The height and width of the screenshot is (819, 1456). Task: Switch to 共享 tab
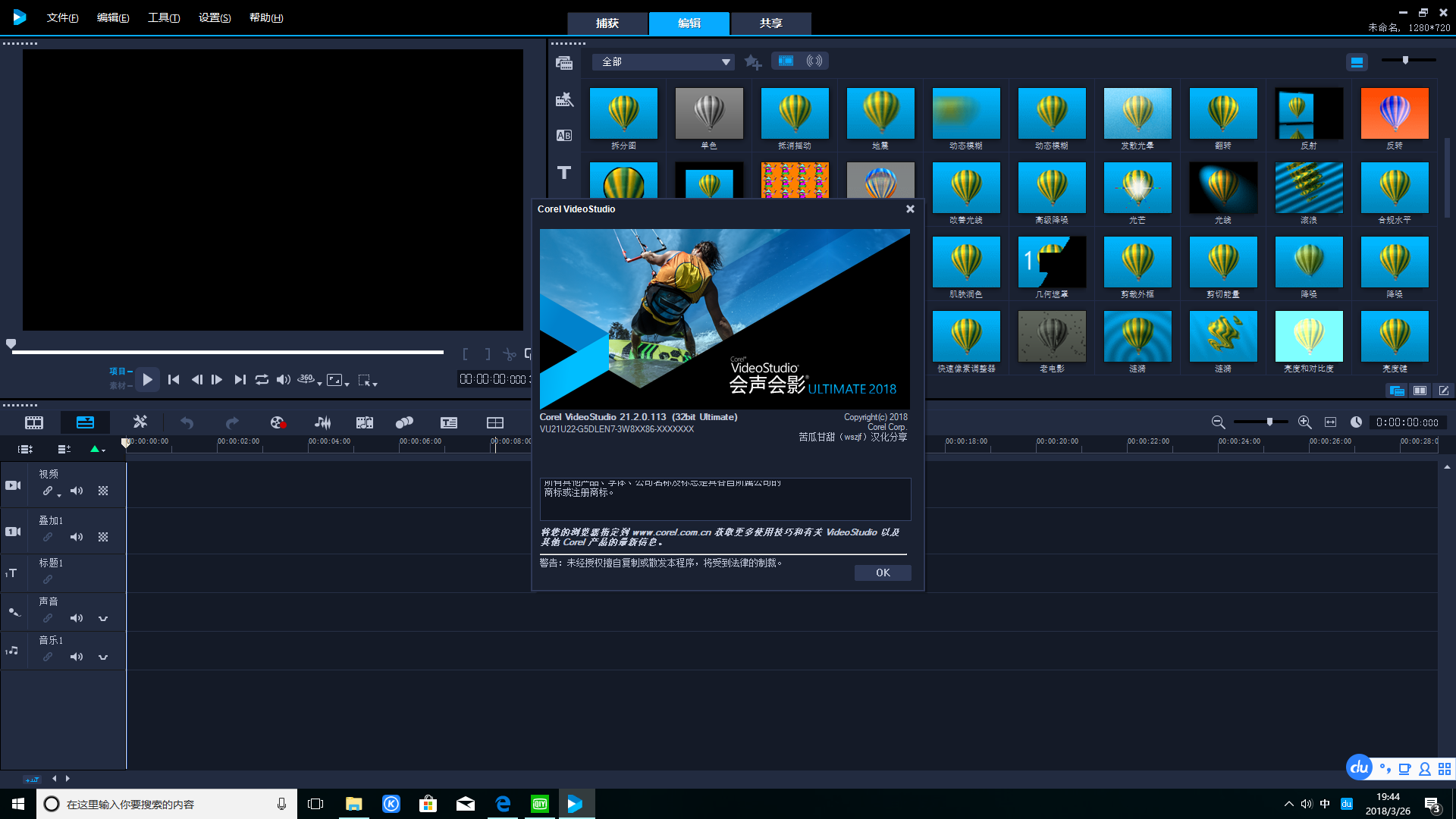(771, 24)
